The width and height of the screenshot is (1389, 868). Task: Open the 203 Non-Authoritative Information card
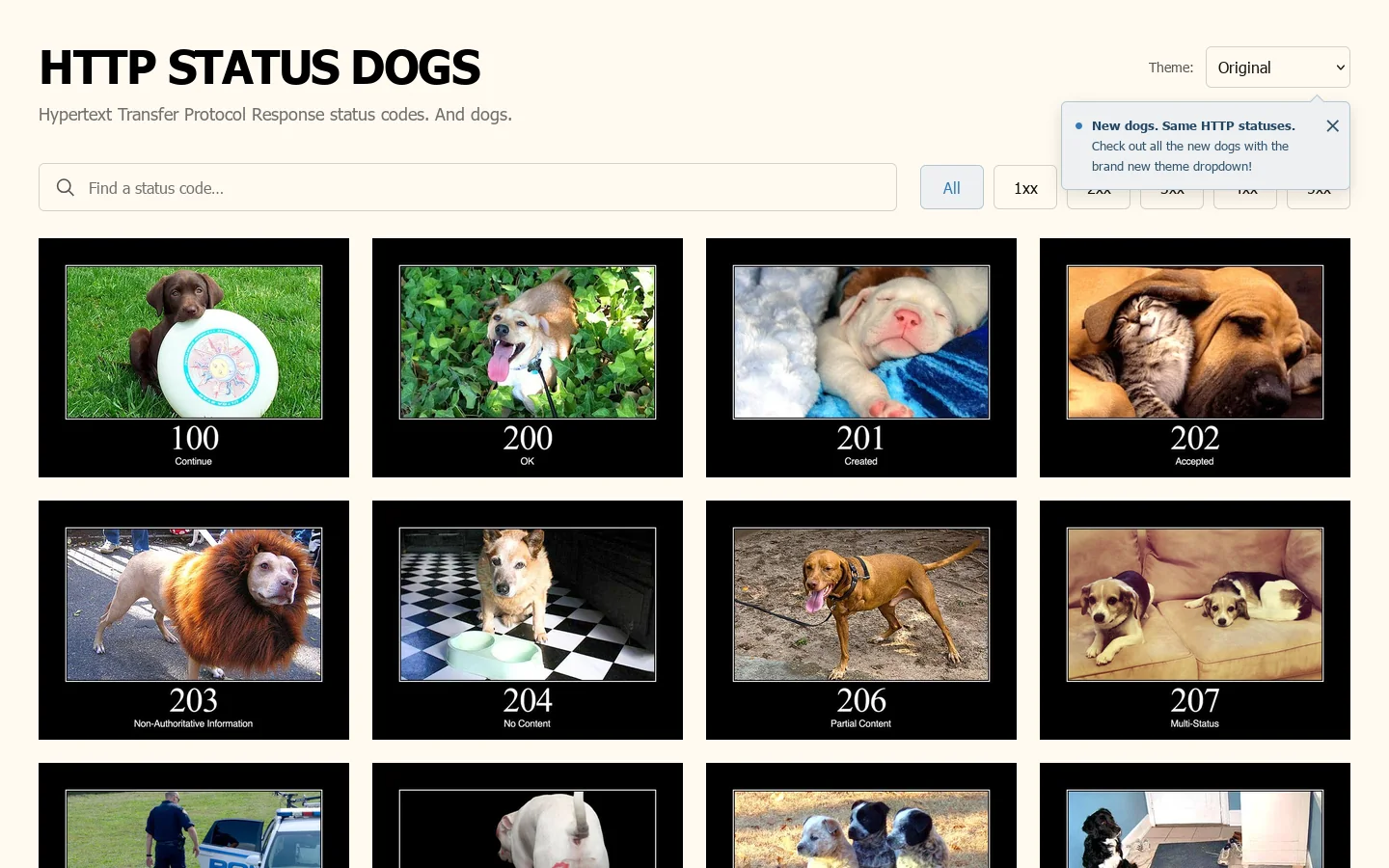point(194,620)
